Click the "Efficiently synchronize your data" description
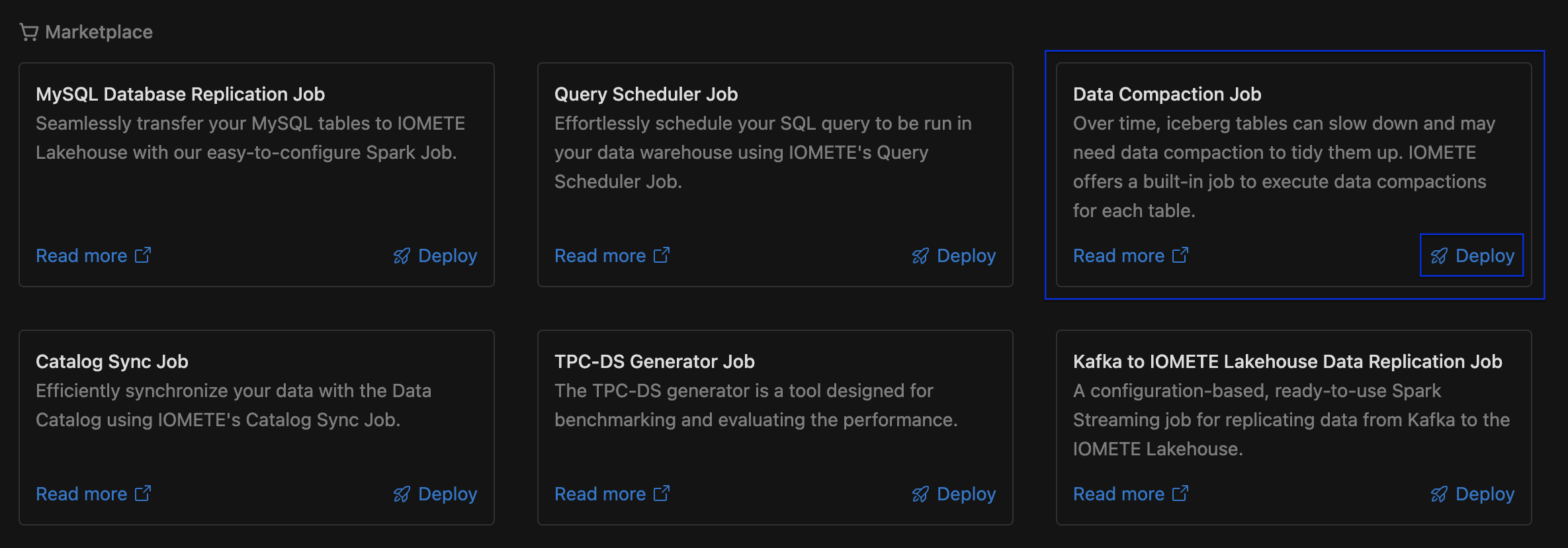1568x548 pixels. tap(234, 405)
